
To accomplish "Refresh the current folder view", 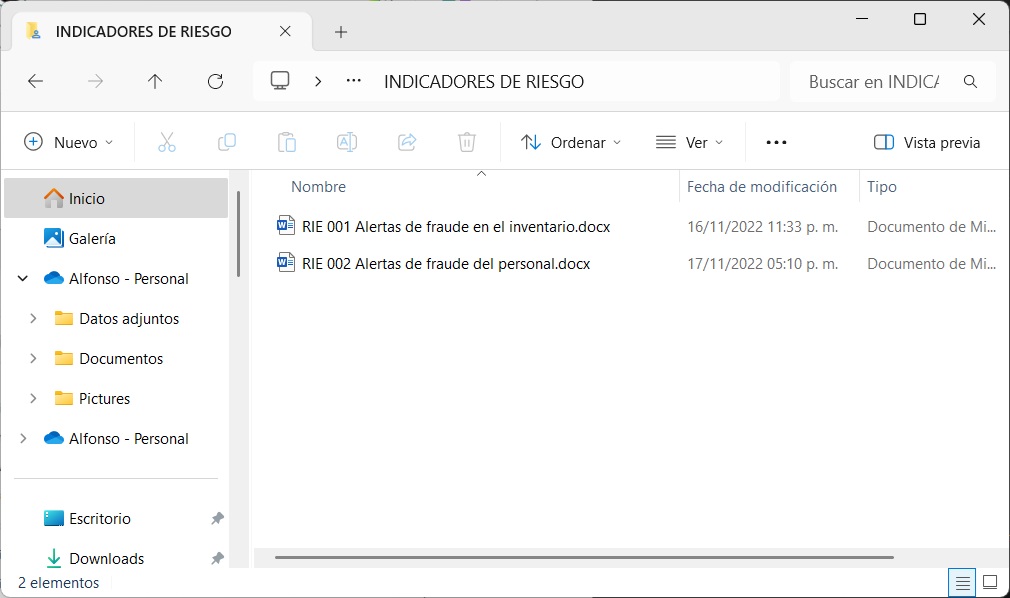I will (215, 82).
